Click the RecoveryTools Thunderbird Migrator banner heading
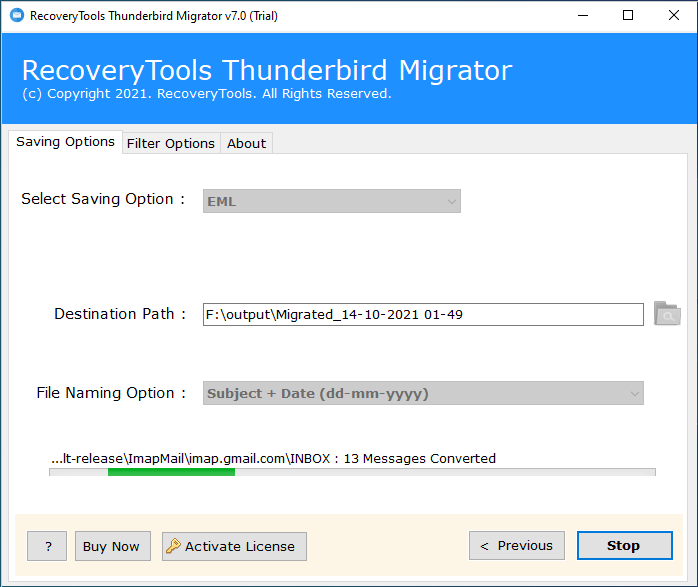Image resolution: width=698 pixels, height=587 pixels. point(267,70)
